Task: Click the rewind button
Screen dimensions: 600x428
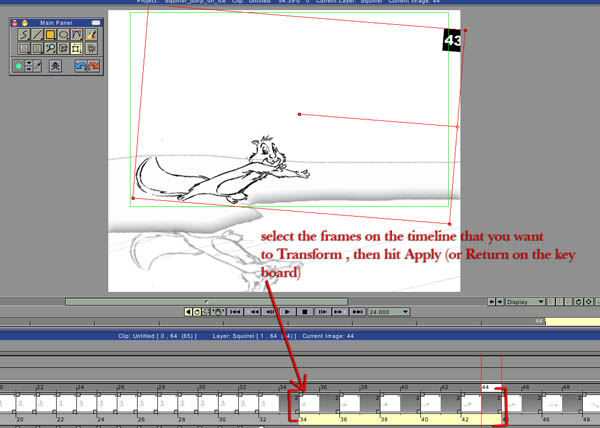Action: (253, 312)
